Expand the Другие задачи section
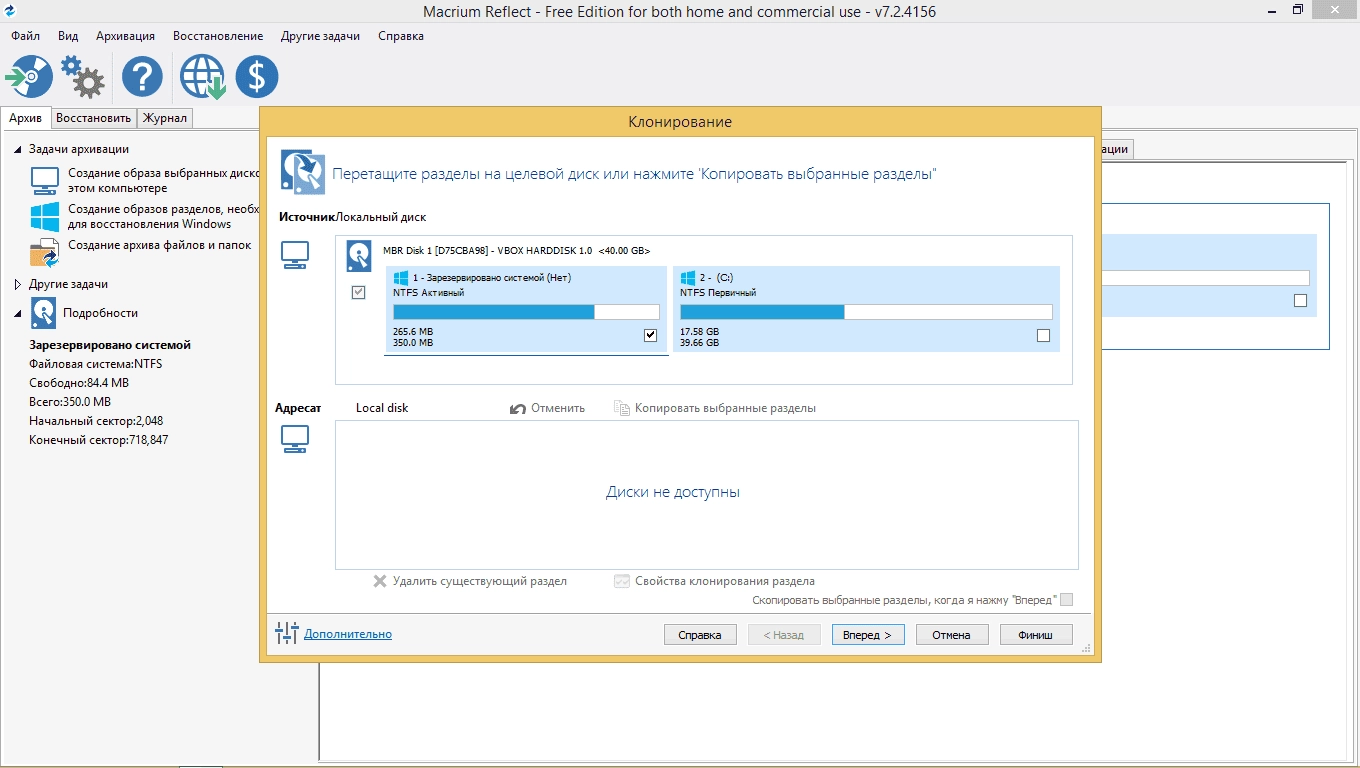Screen dimensions: 1360x768 pyautogui.click(x=18, y=284)
